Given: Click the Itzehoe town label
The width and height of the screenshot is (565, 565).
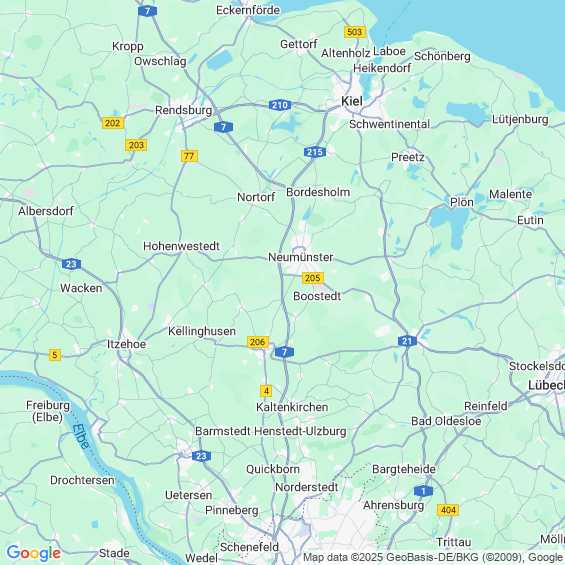Looking at the screenshot, I should 126,344.
